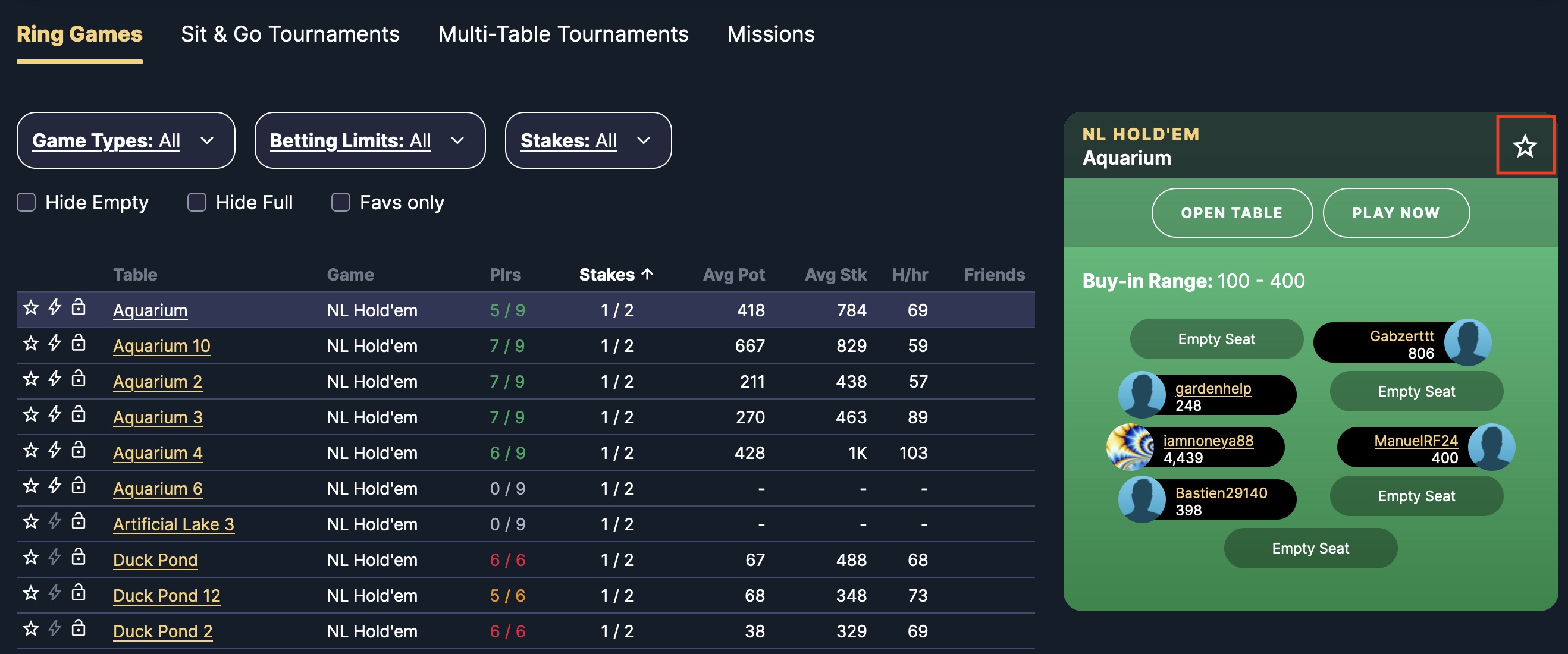Open the Stakes filter dropdown
Image resolution: width=1568 pixels, height=654 pixels.
pyautogui.click(x=588, y=140)
